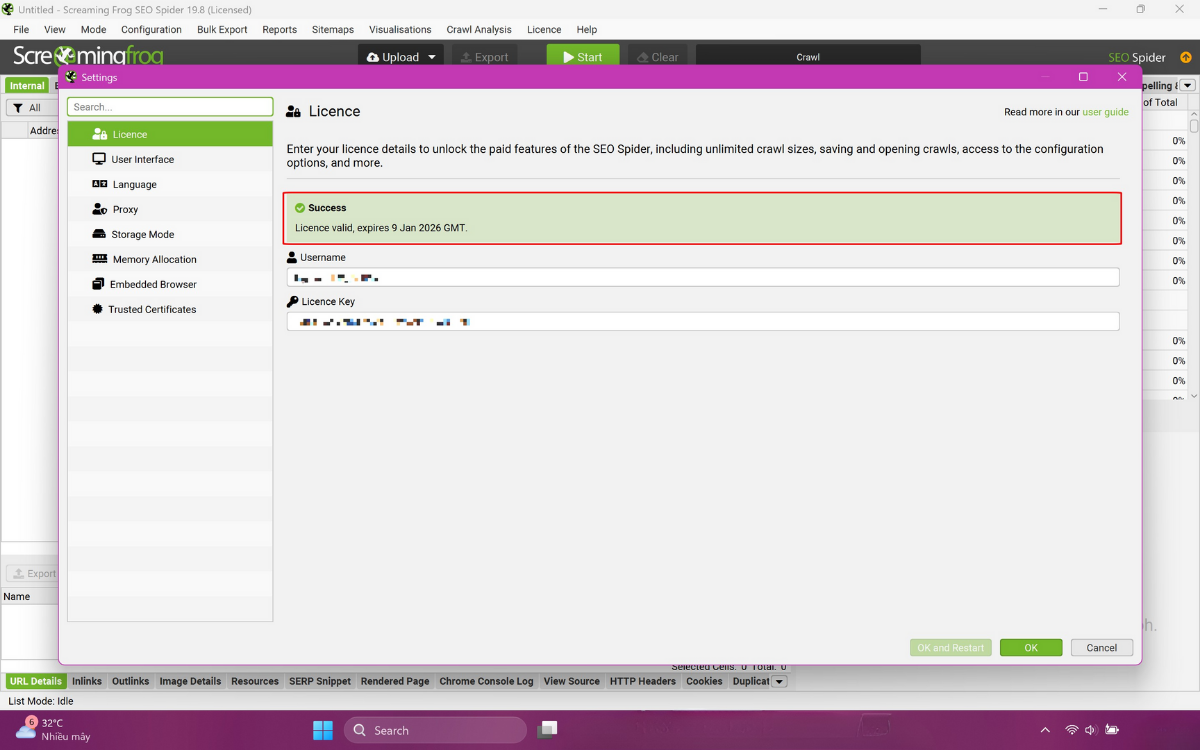This screenshot has height=750, width=1200.
Task: Open the Configuration menu
Action: (x=151, y=29)
